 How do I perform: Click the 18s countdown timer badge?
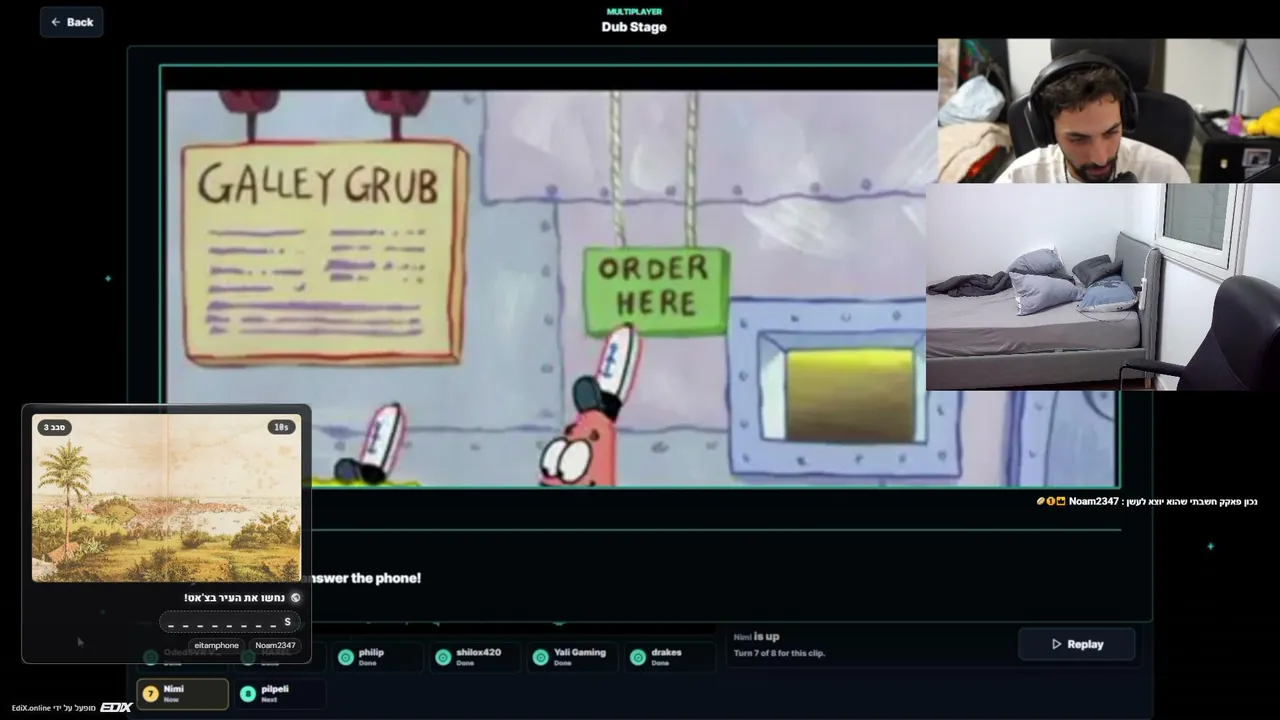[282, 427]
